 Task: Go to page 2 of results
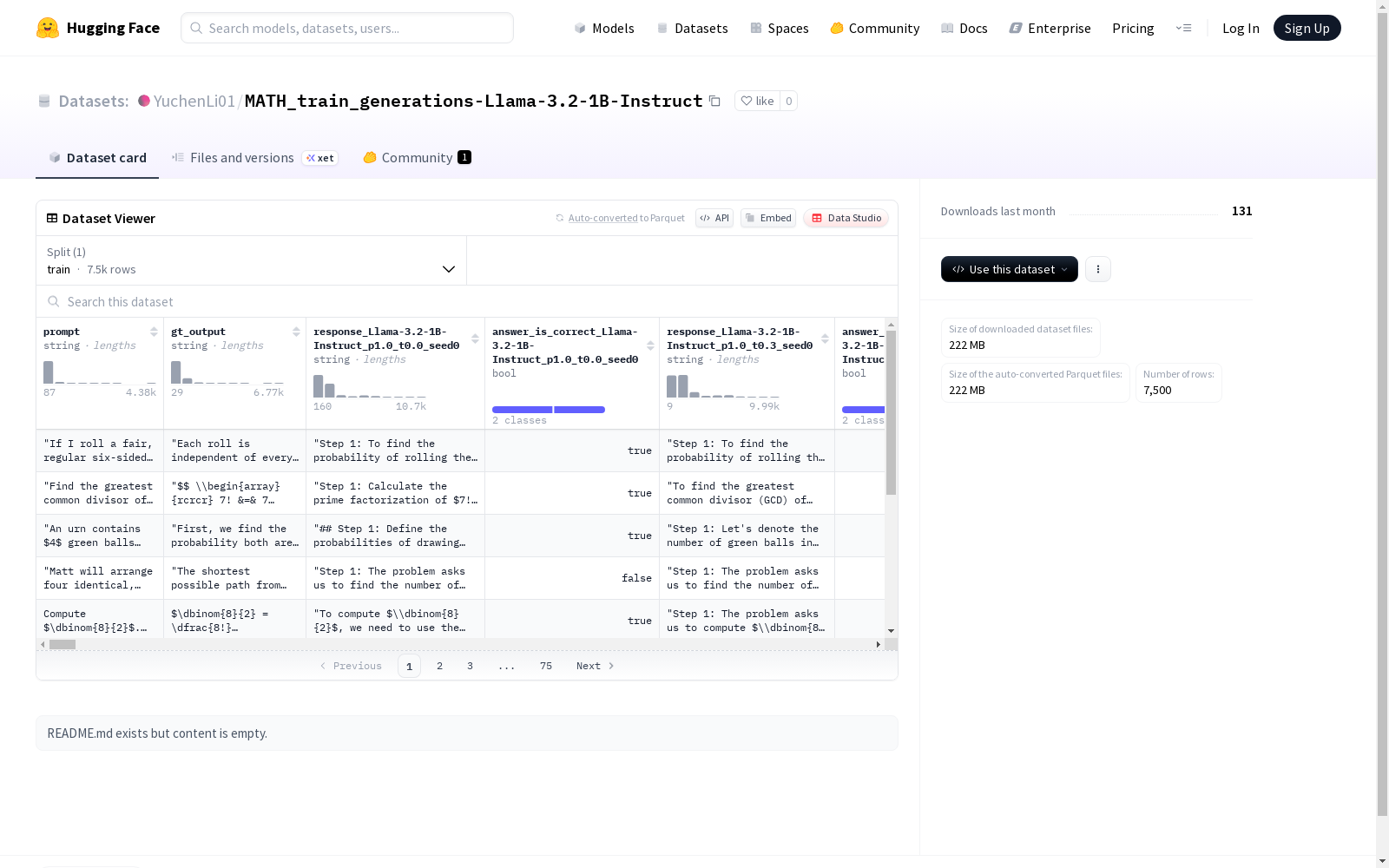[x=440, y=666]
